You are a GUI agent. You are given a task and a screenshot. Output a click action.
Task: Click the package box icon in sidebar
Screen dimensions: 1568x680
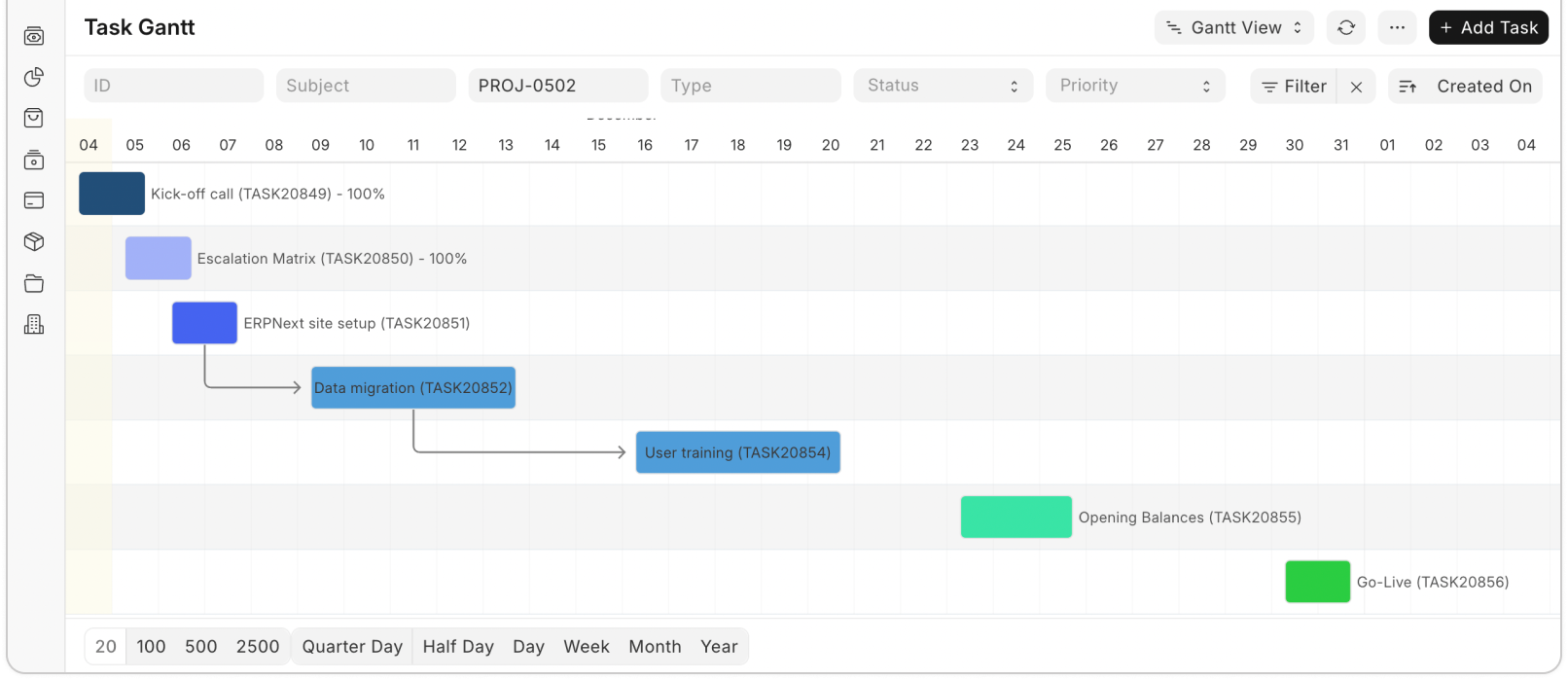coord(33,241)
